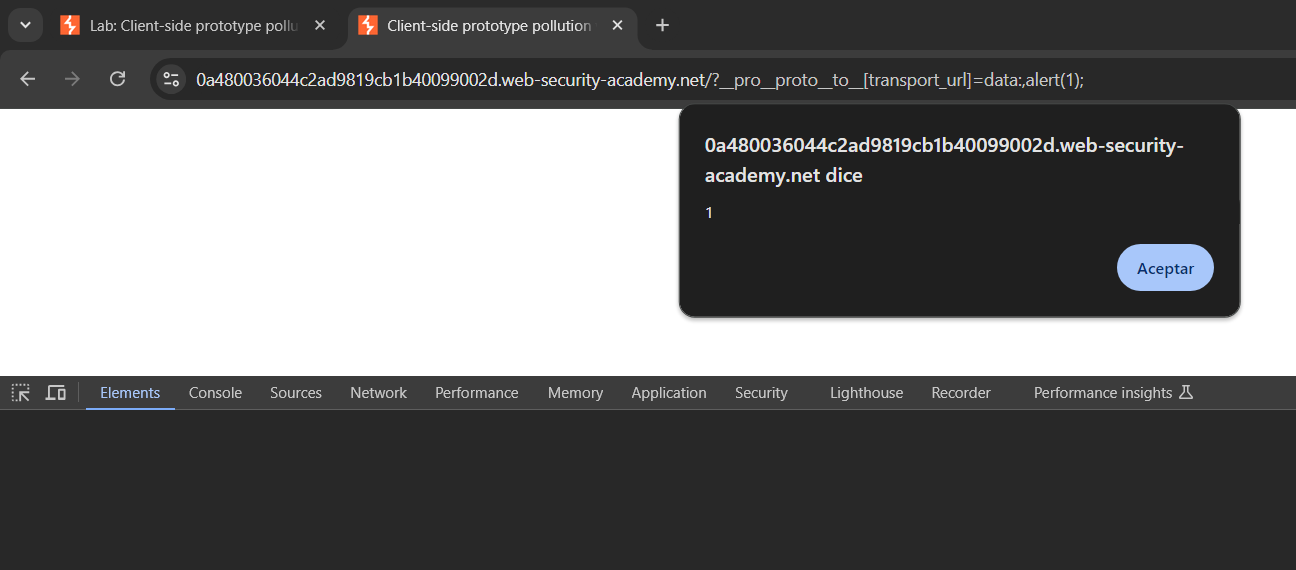Reload the page with the refresh icon
1296x570 pixels.
[x=117, y=79]
